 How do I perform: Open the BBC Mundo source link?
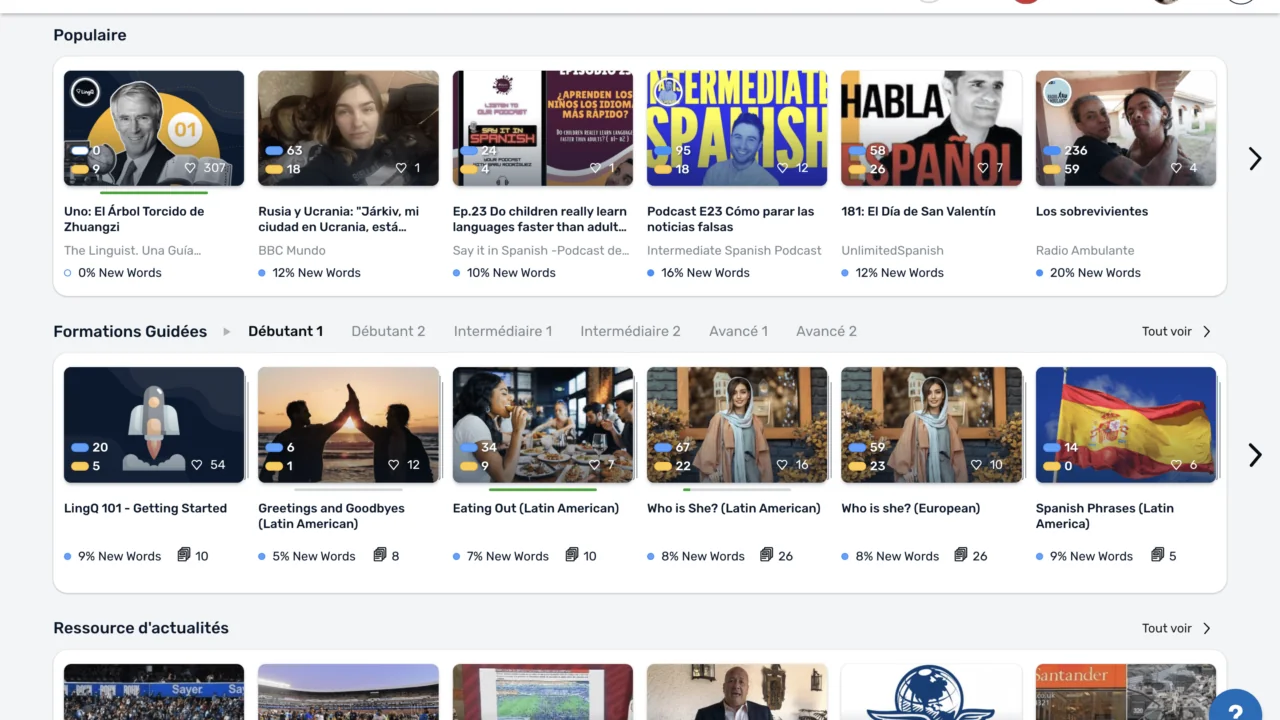coord(291,251)
